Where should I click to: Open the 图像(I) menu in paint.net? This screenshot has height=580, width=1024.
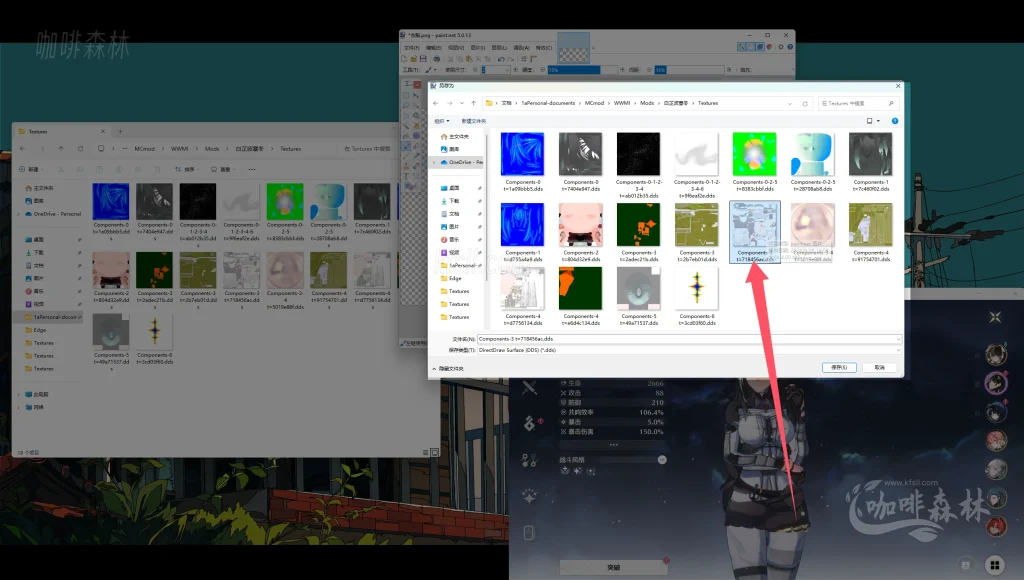477,48
